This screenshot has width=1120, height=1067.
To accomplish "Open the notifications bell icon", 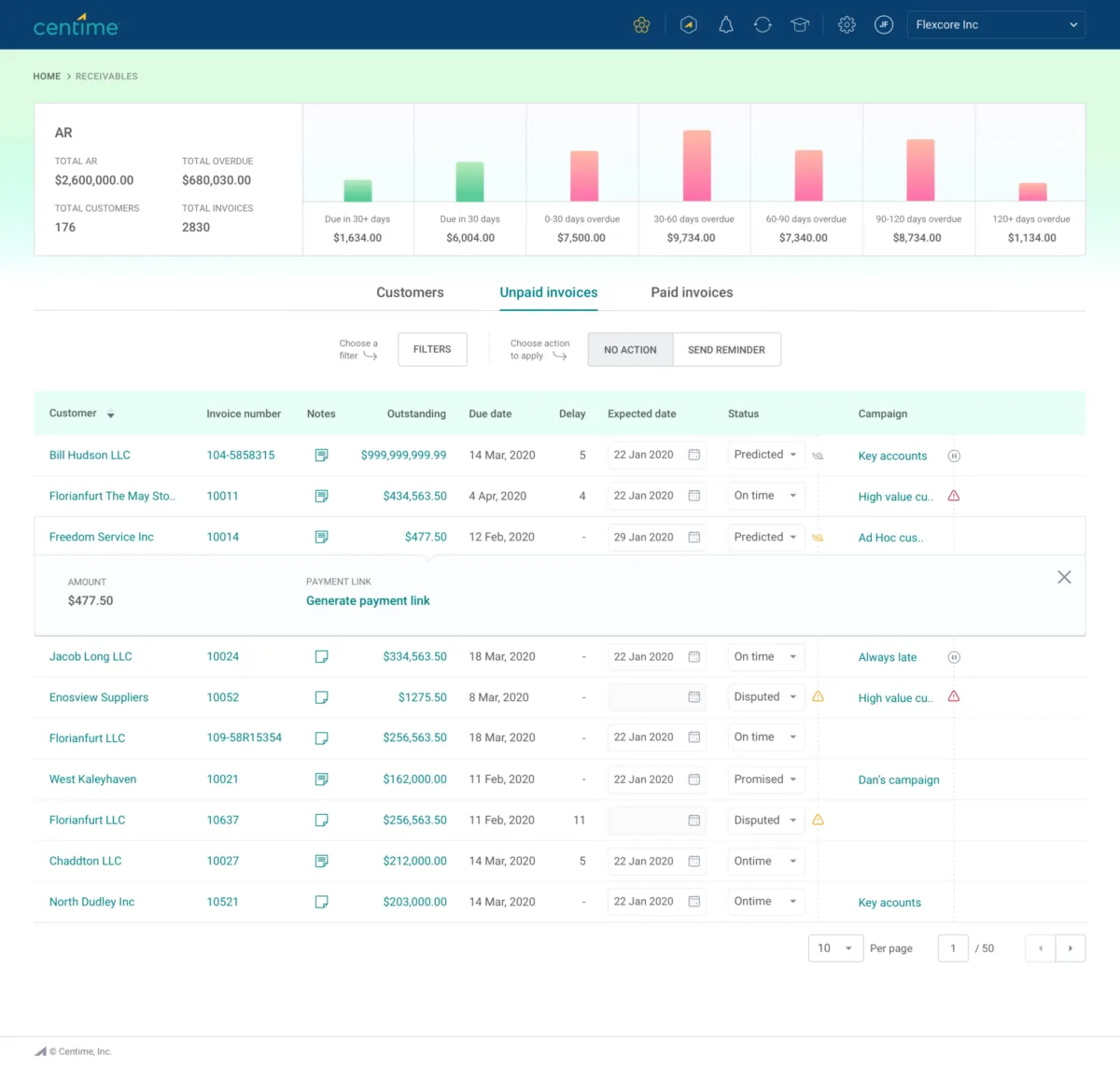I will (x=725, y=25).
